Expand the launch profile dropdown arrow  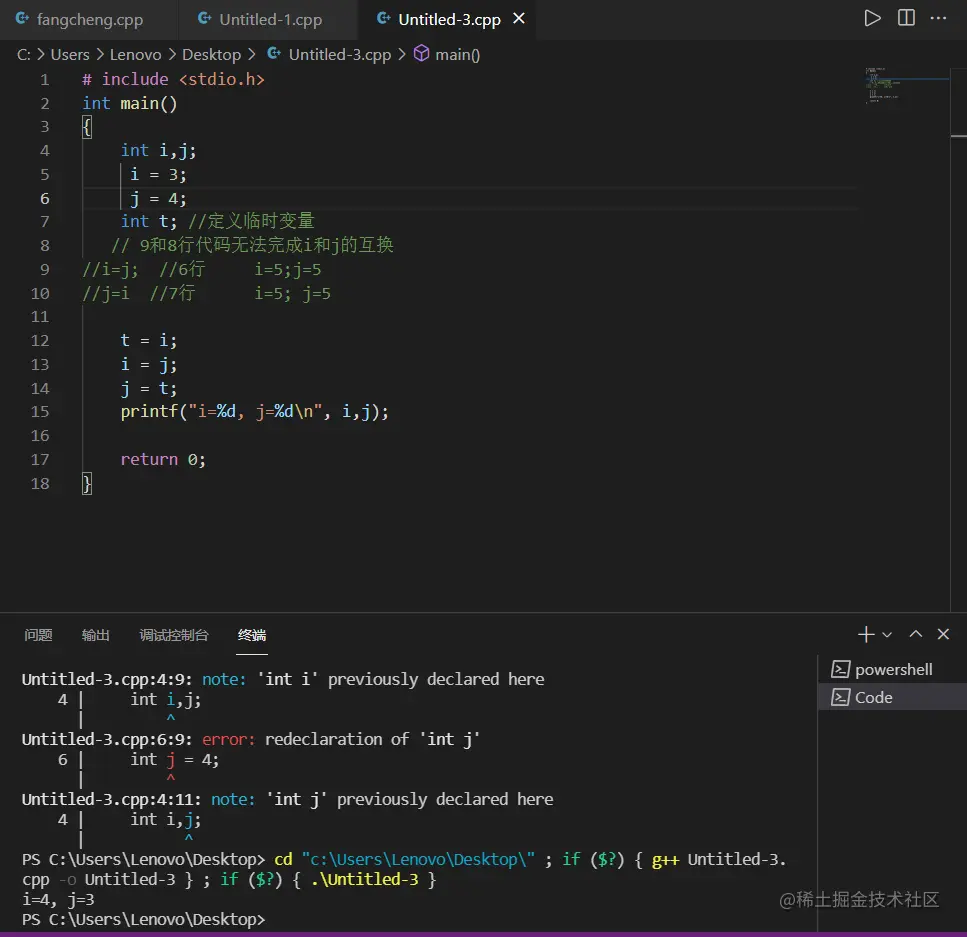click(887, 635)
